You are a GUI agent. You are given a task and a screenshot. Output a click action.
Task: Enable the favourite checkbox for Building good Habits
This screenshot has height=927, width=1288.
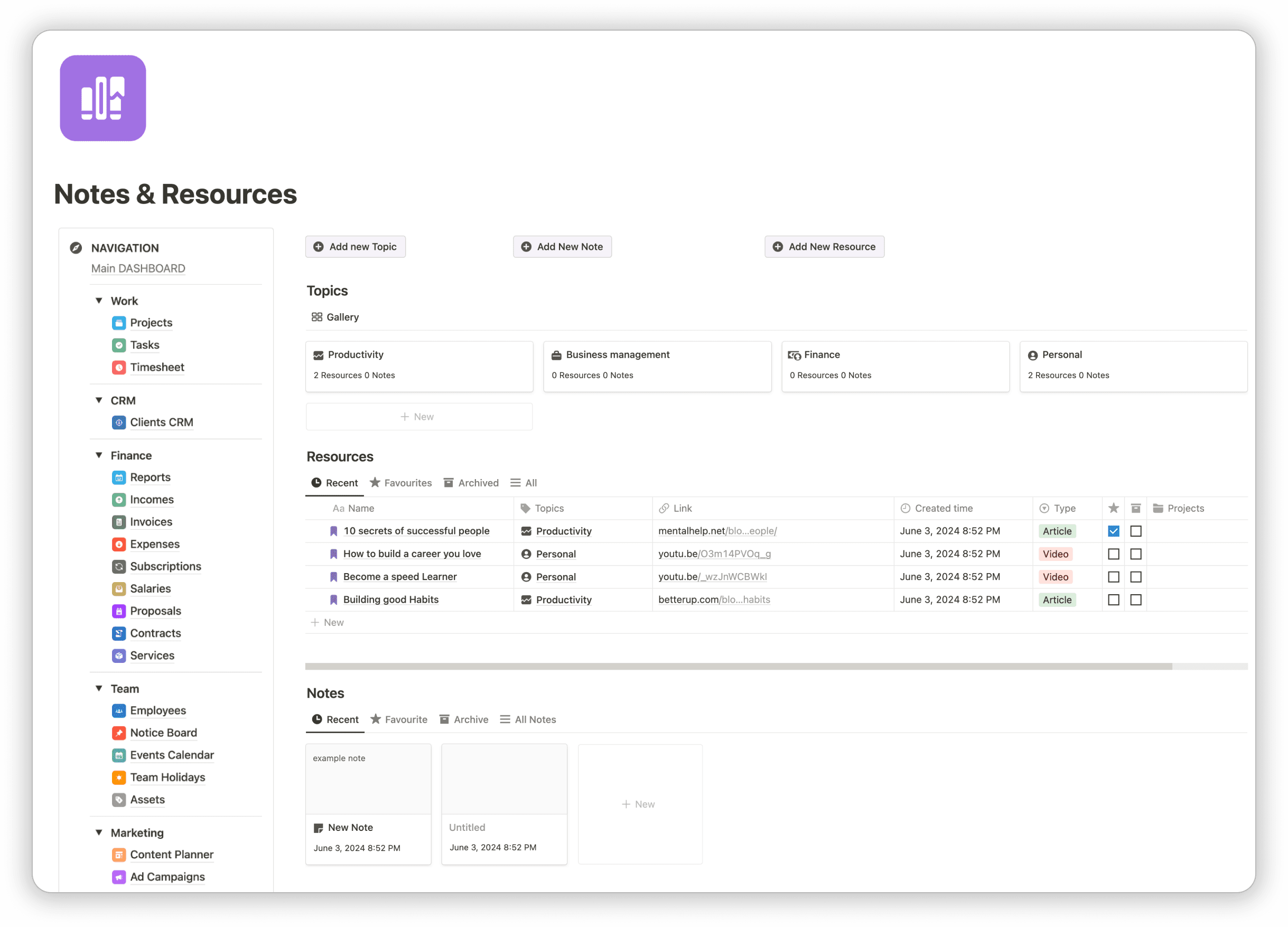[1114, 600]
